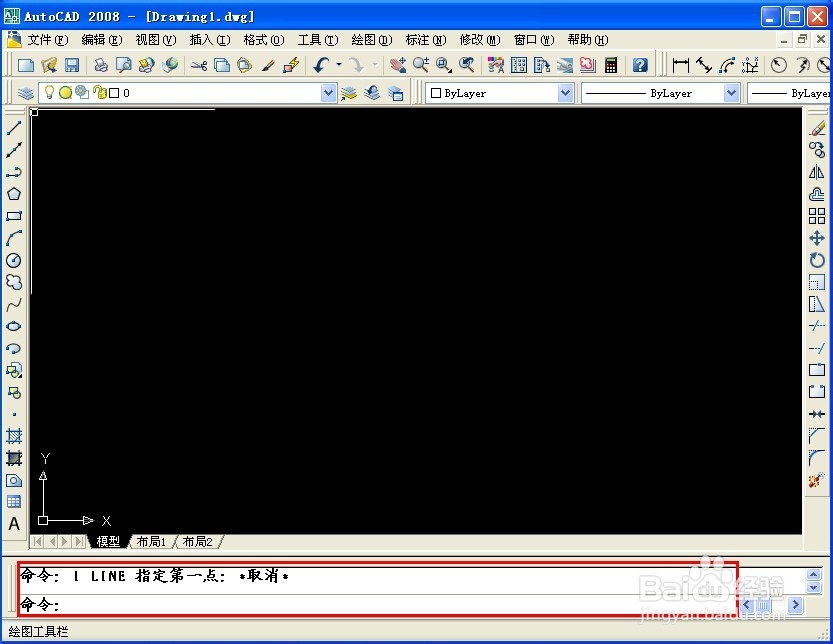833x644 pixels.
Task: Click the Match Properties brush icon
Action: pos(268,65)
